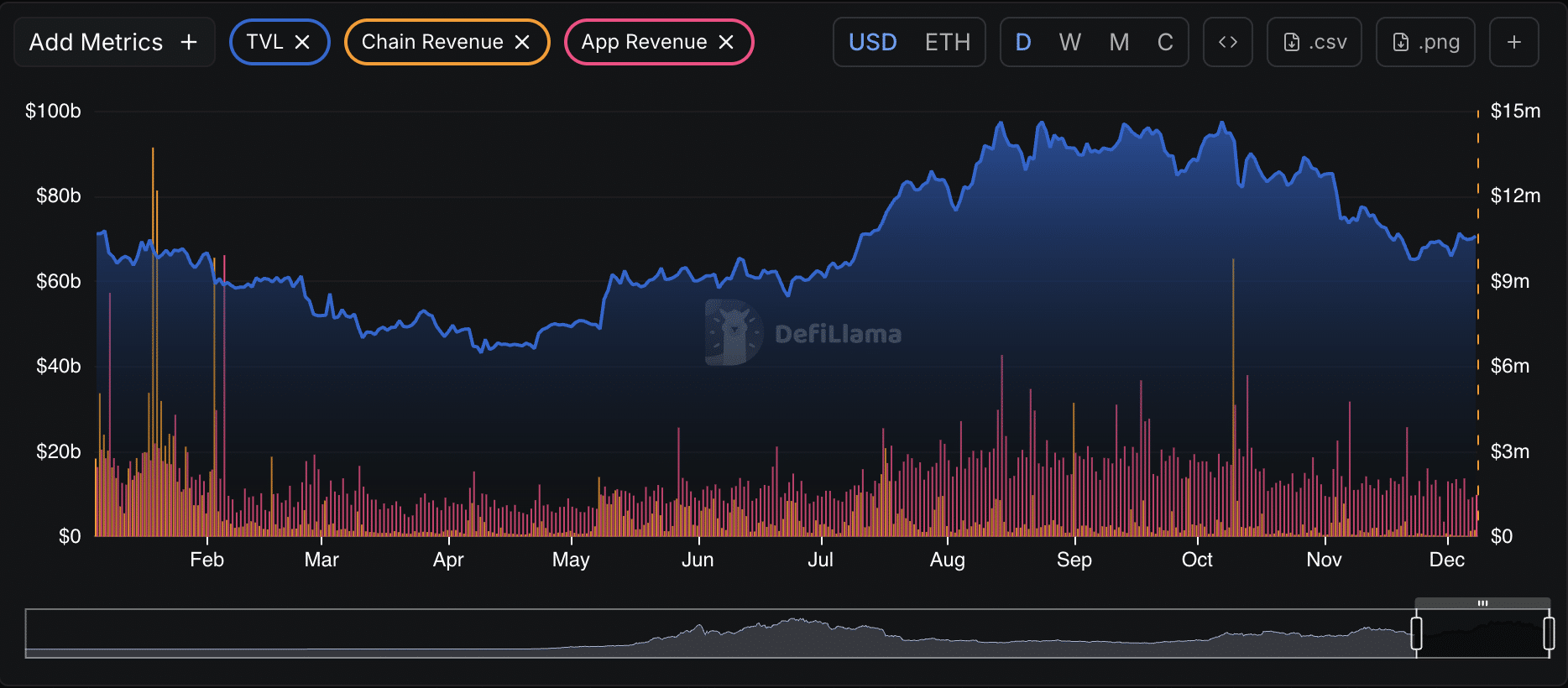Screen dimensions: 1568x688
Task: Select daily interval D
Action: point(1022,42)
